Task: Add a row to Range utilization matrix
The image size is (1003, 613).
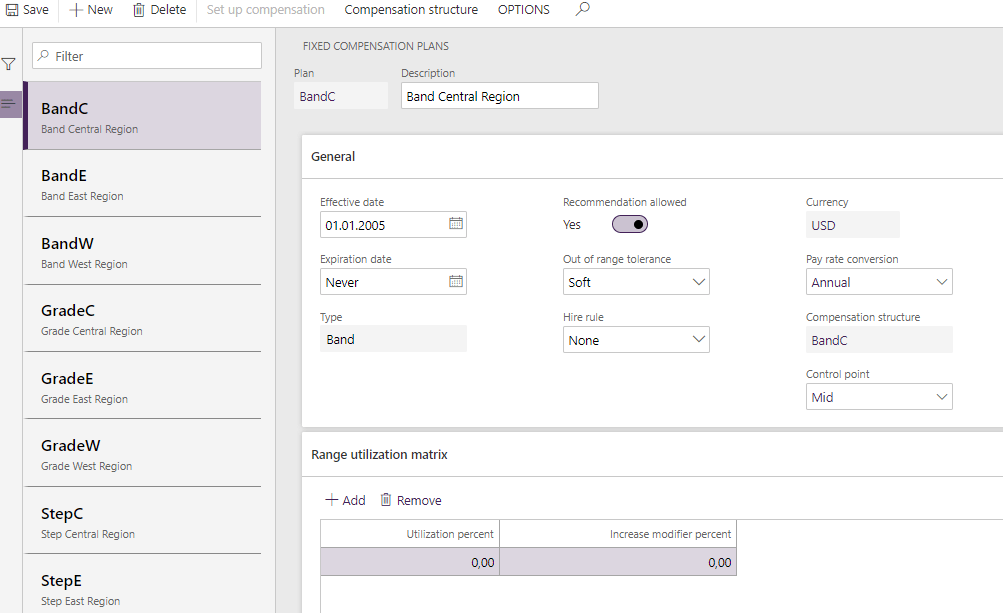Action: tap(345, 500)
